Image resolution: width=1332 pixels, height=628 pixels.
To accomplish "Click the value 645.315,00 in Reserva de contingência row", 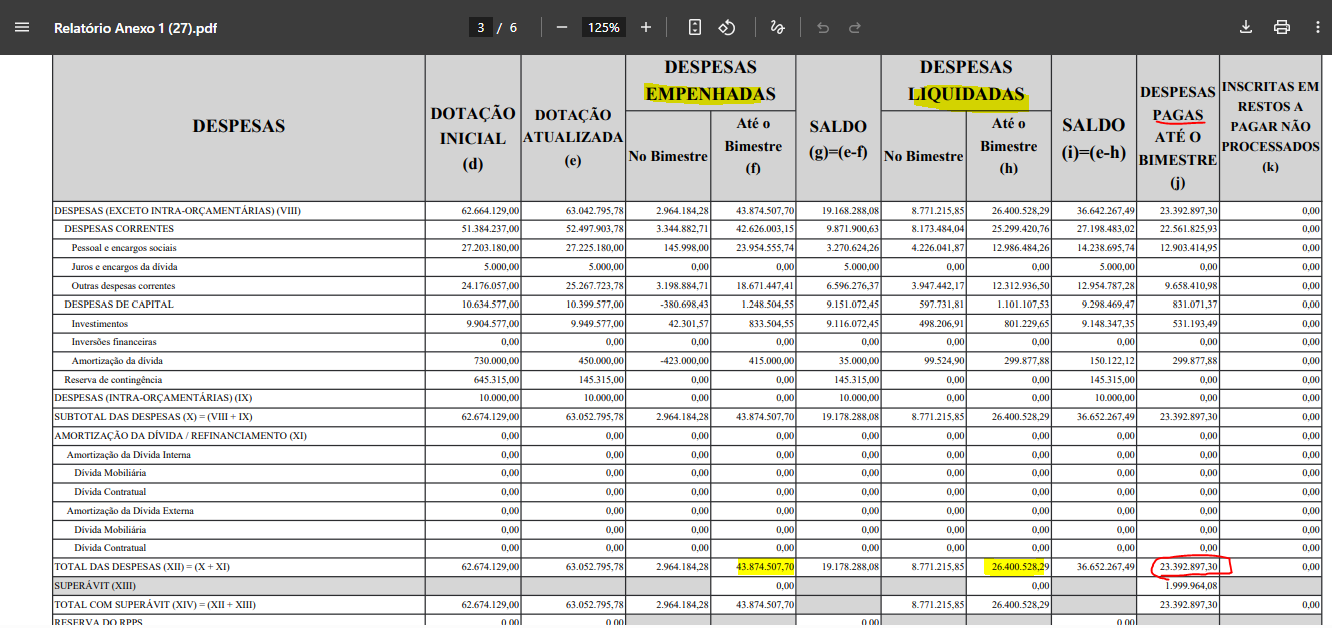I will click(x=497, y=380).
